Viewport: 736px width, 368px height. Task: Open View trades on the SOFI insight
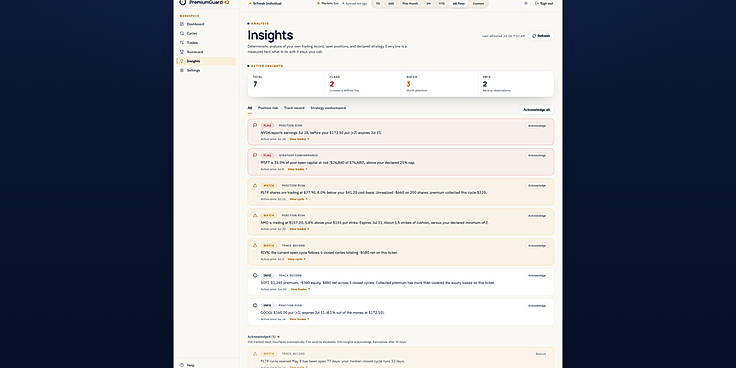300,289
